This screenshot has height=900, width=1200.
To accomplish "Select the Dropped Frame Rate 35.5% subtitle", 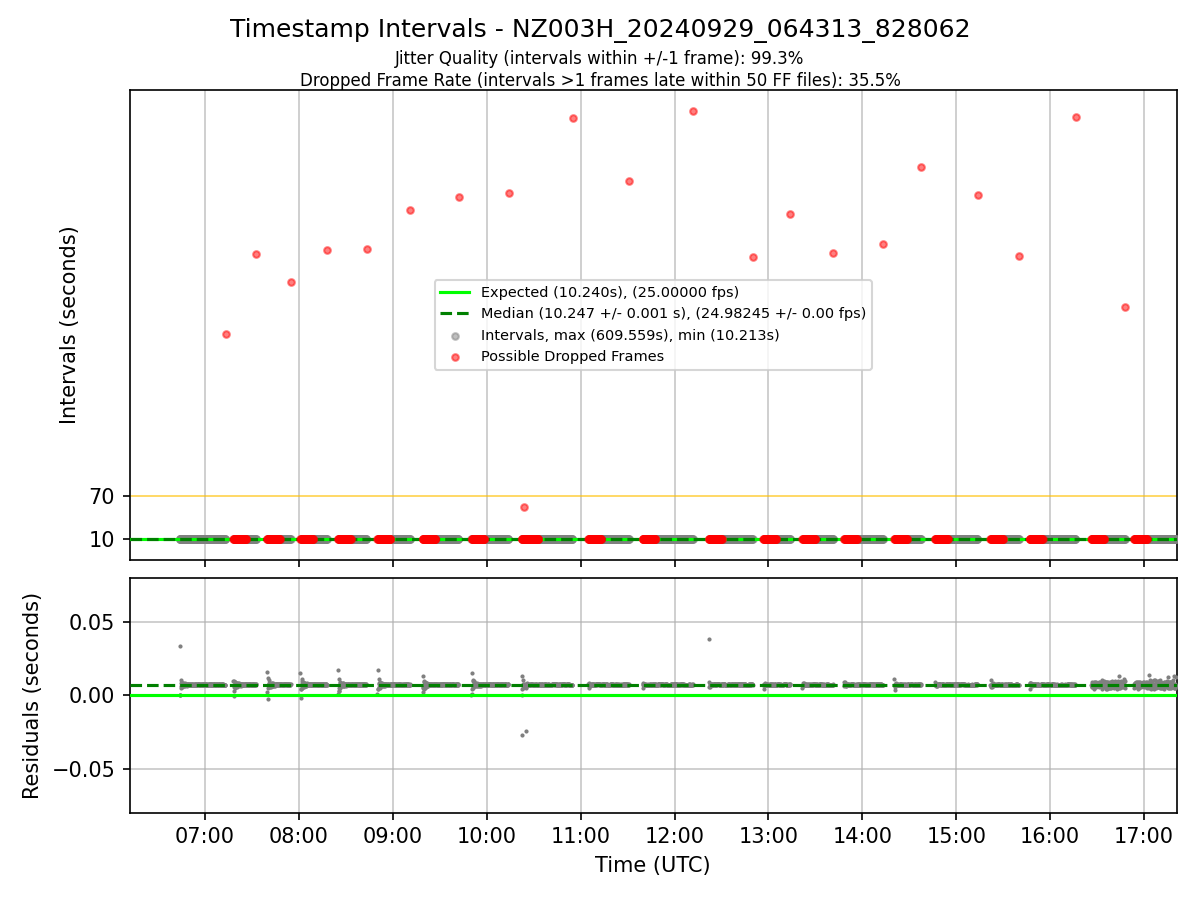I will pos(600,80).
